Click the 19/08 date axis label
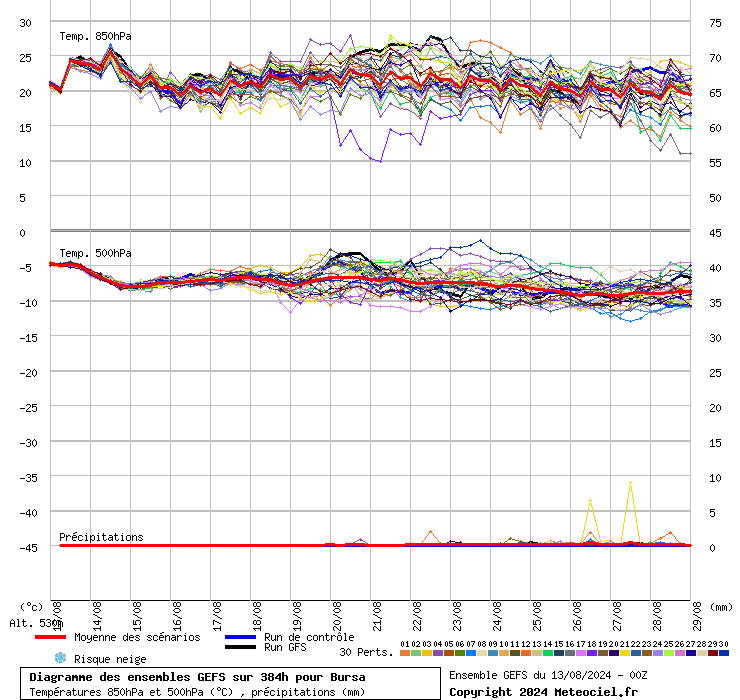The height and width of the screenshot is (700, 740). (297, 616)
